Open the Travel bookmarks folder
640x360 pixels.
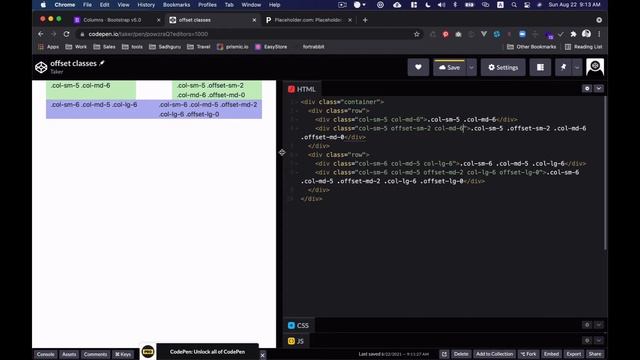pyautogui.click(x=198, y=47)
